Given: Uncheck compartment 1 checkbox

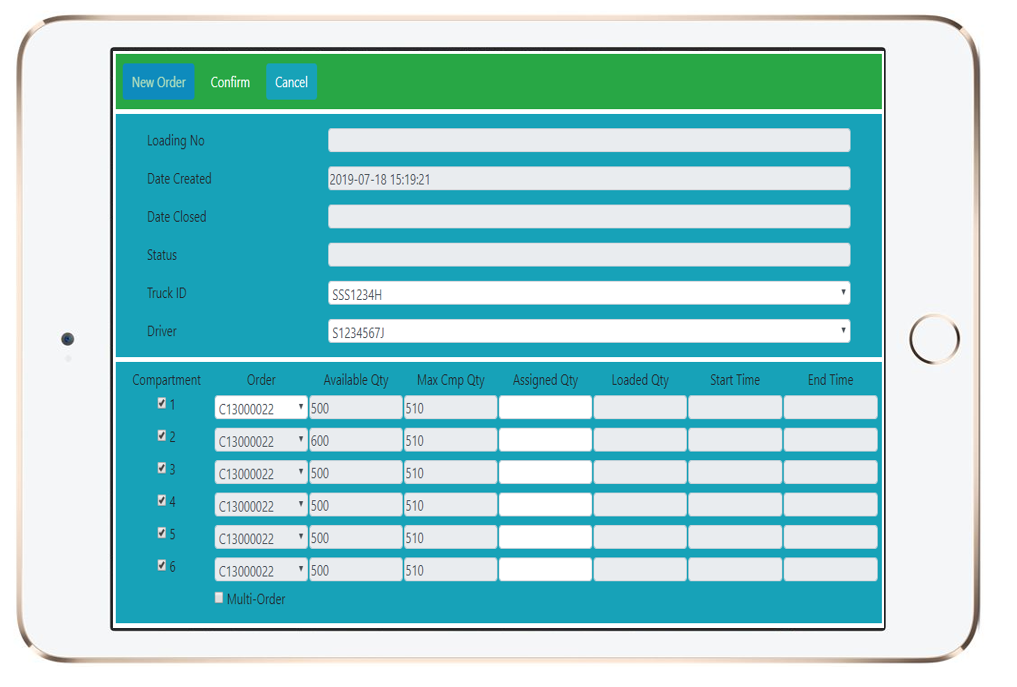Looking at the screenshot, I should 162,404.
